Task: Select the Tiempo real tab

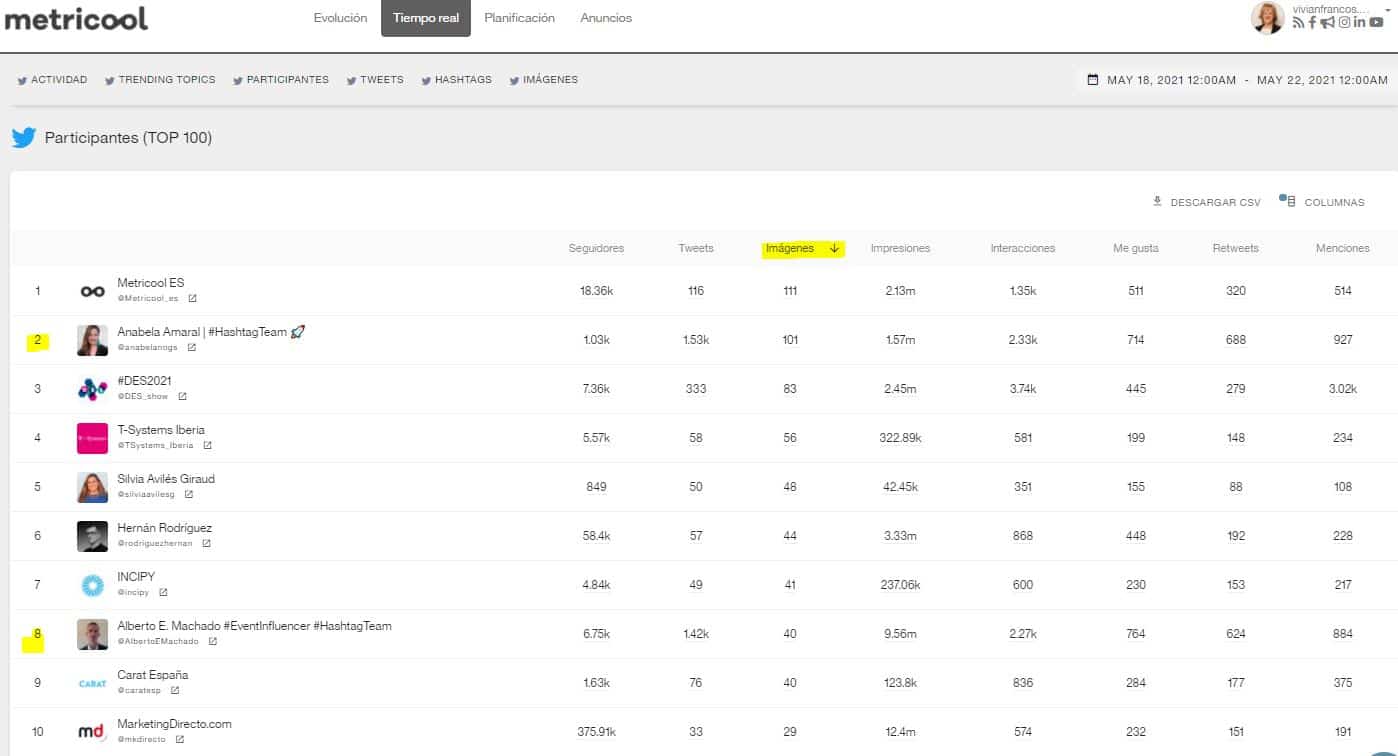Action: 426,18
